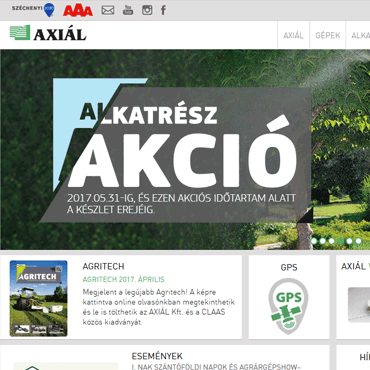Screen dimensions: 370x370
Task: Open the Instagram icon
Action: point(147,10)
